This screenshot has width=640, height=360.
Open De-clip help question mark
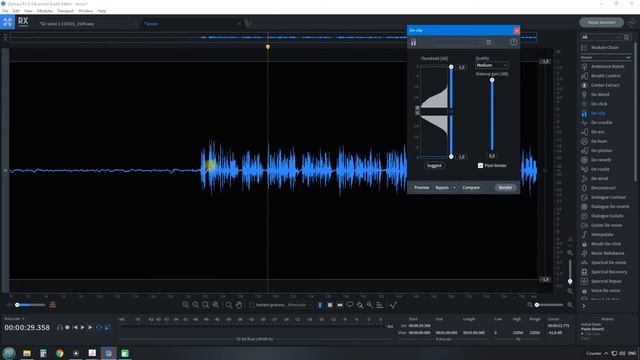(x=513, y=42)
